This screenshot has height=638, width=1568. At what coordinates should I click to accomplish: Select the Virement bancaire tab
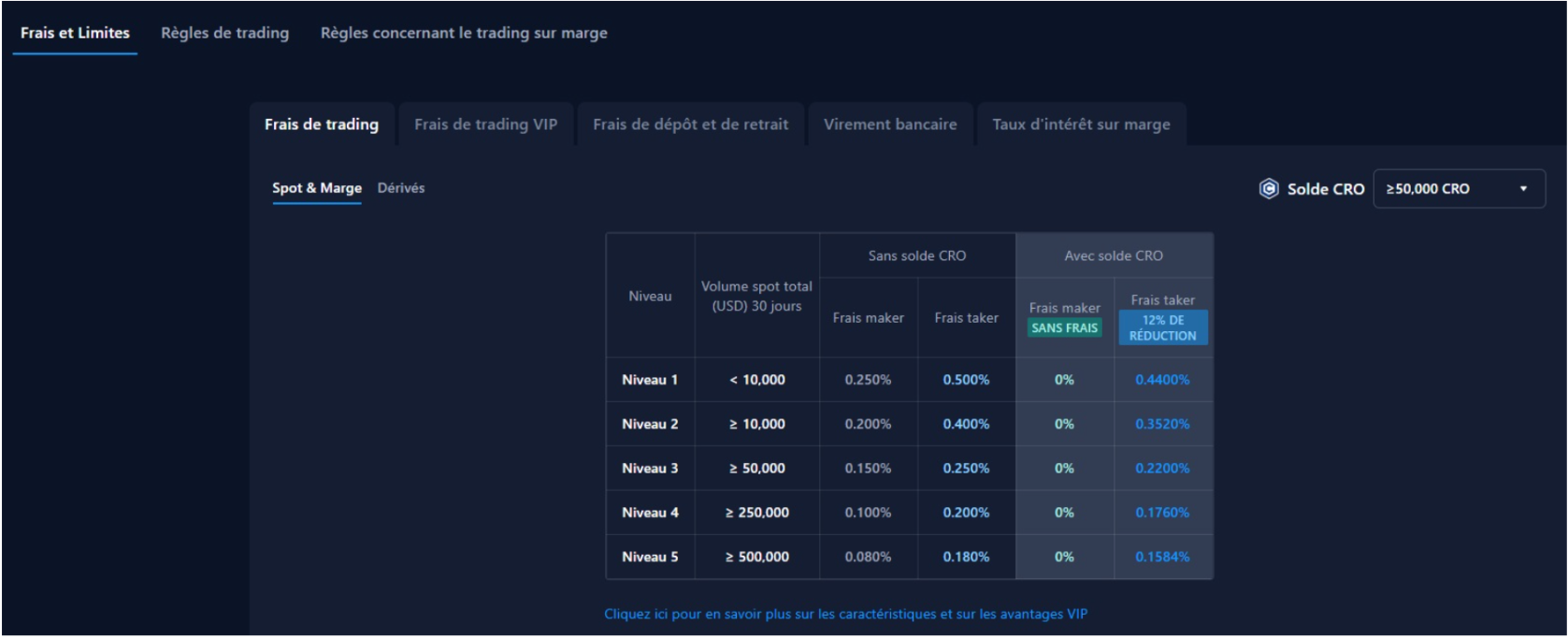point(890,124)
